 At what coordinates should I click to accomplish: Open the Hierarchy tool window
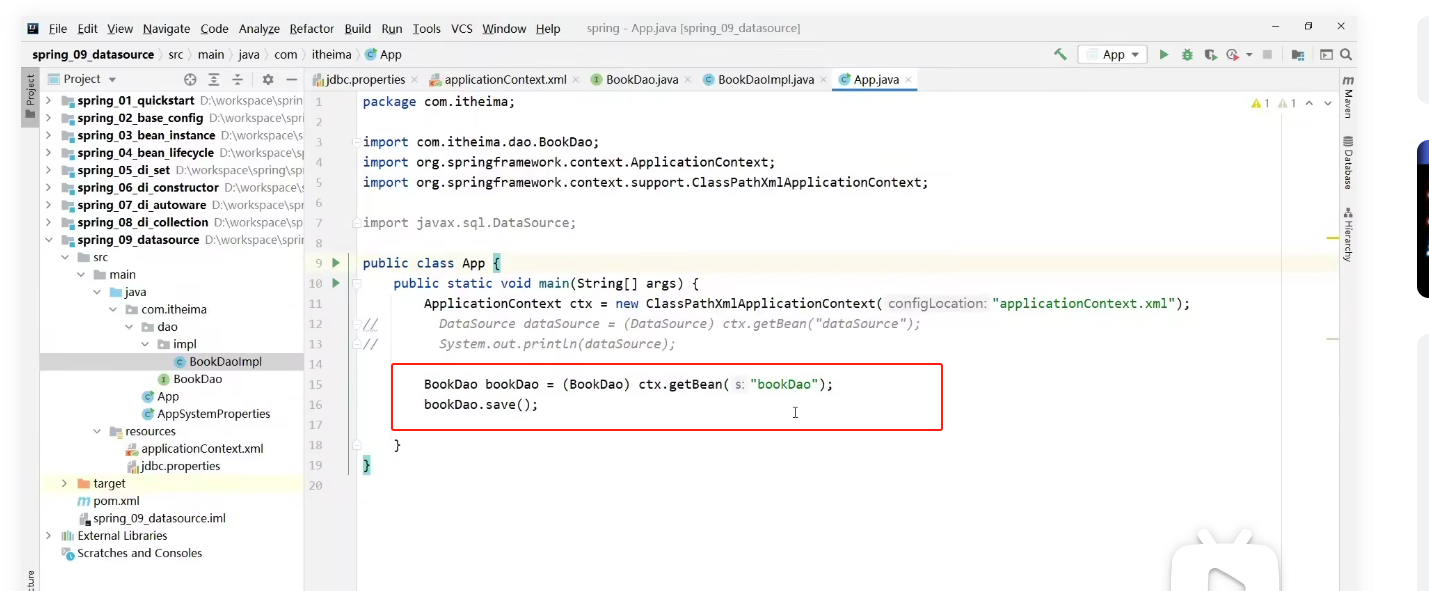[x=1348, y=235]
